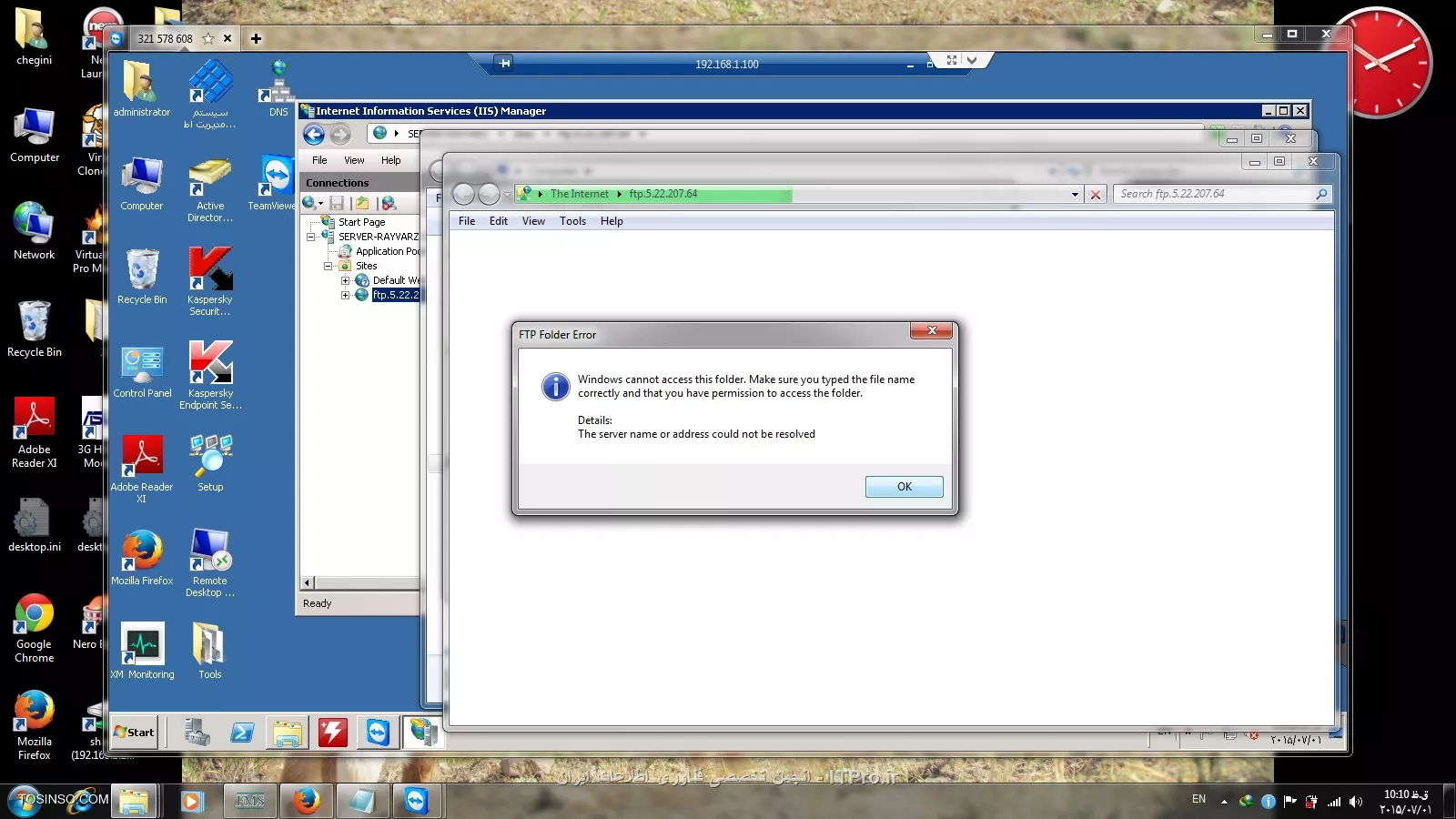Click the left scroll arrow in the Connections pane
Viewport: 1456px width, 819px height.
pos(308,583)
